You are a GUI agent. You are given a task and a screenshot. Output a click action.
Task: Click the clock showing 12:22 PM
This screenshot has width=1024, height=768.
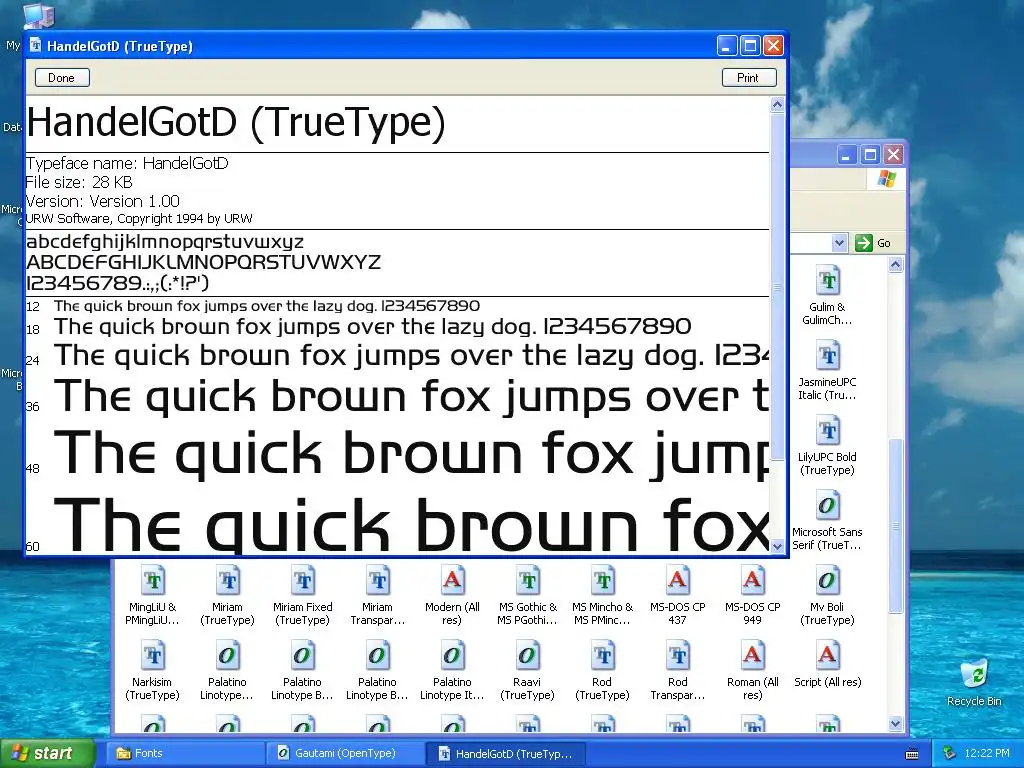click(x=987, y=754)
